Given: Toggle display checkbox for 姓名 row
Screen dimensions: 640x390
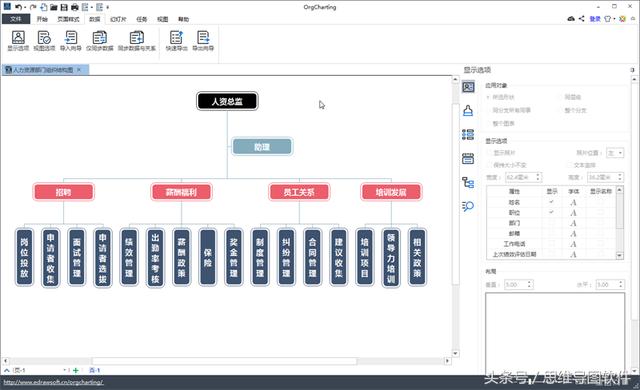Looking at the screenshot, I should coord(551,202).
